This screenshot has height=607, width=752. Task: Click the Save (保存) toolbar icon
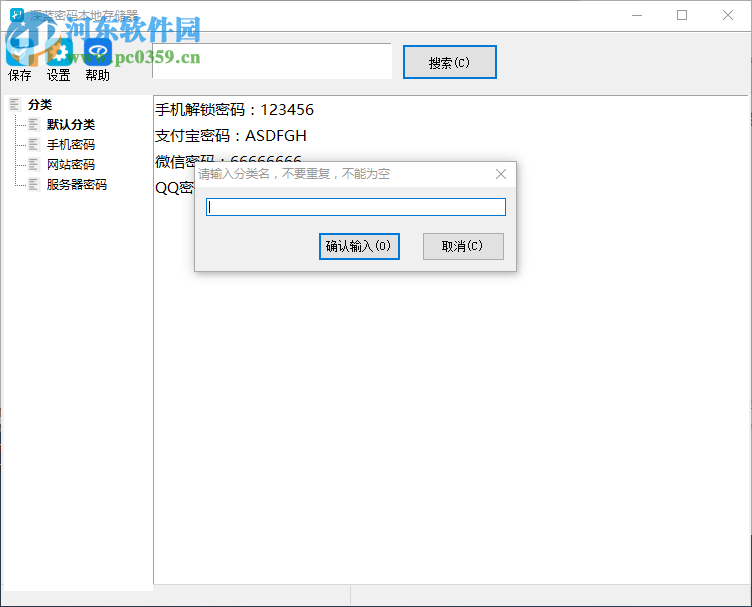click(19, 52)
